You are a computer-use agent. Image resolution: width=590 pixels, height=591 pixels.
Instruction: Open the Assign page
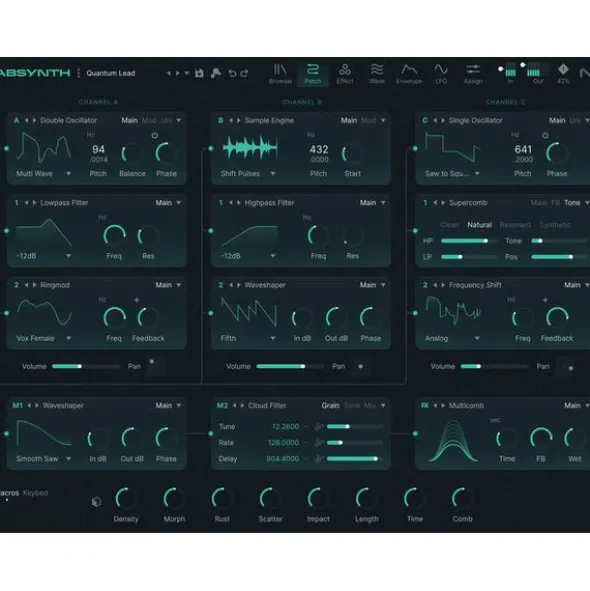pyautogui.click(x=473, y=73)
